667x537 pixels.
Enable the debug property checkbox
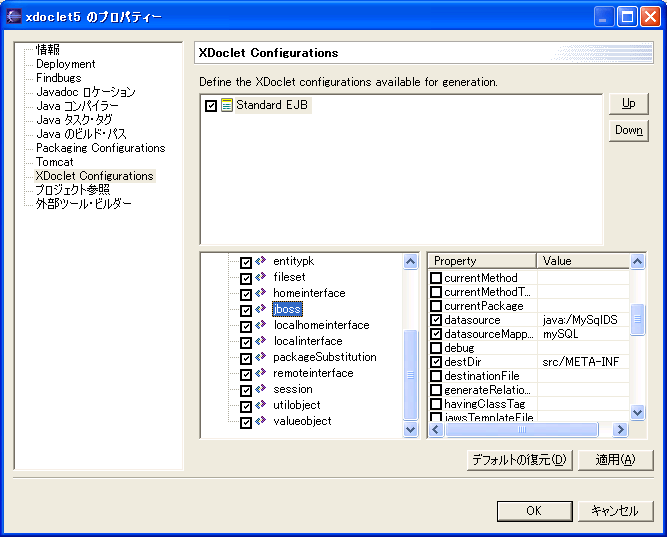(x=436, y=348)
